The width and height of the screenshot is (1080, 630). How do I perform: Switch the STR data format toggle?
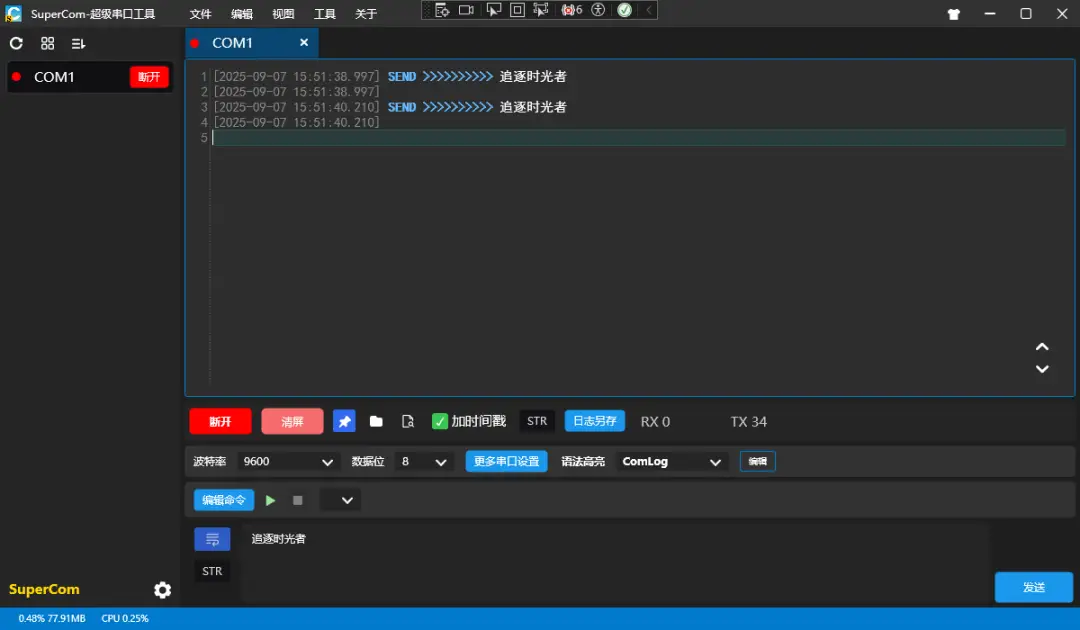pyautogui.click(x=536, y=421)
